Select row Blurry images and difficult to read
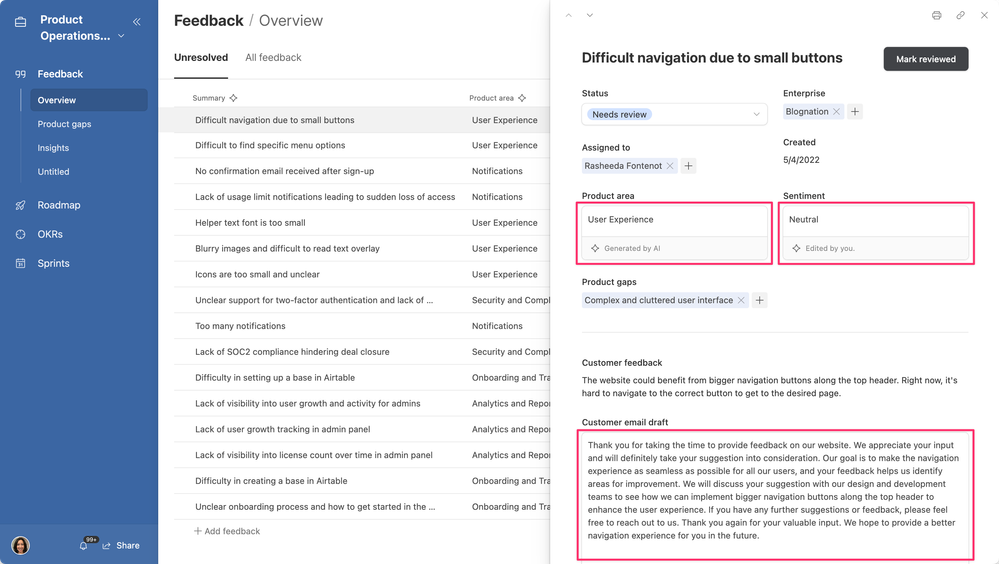The height and width of the screenshot is (564, 999). (362, 249)
